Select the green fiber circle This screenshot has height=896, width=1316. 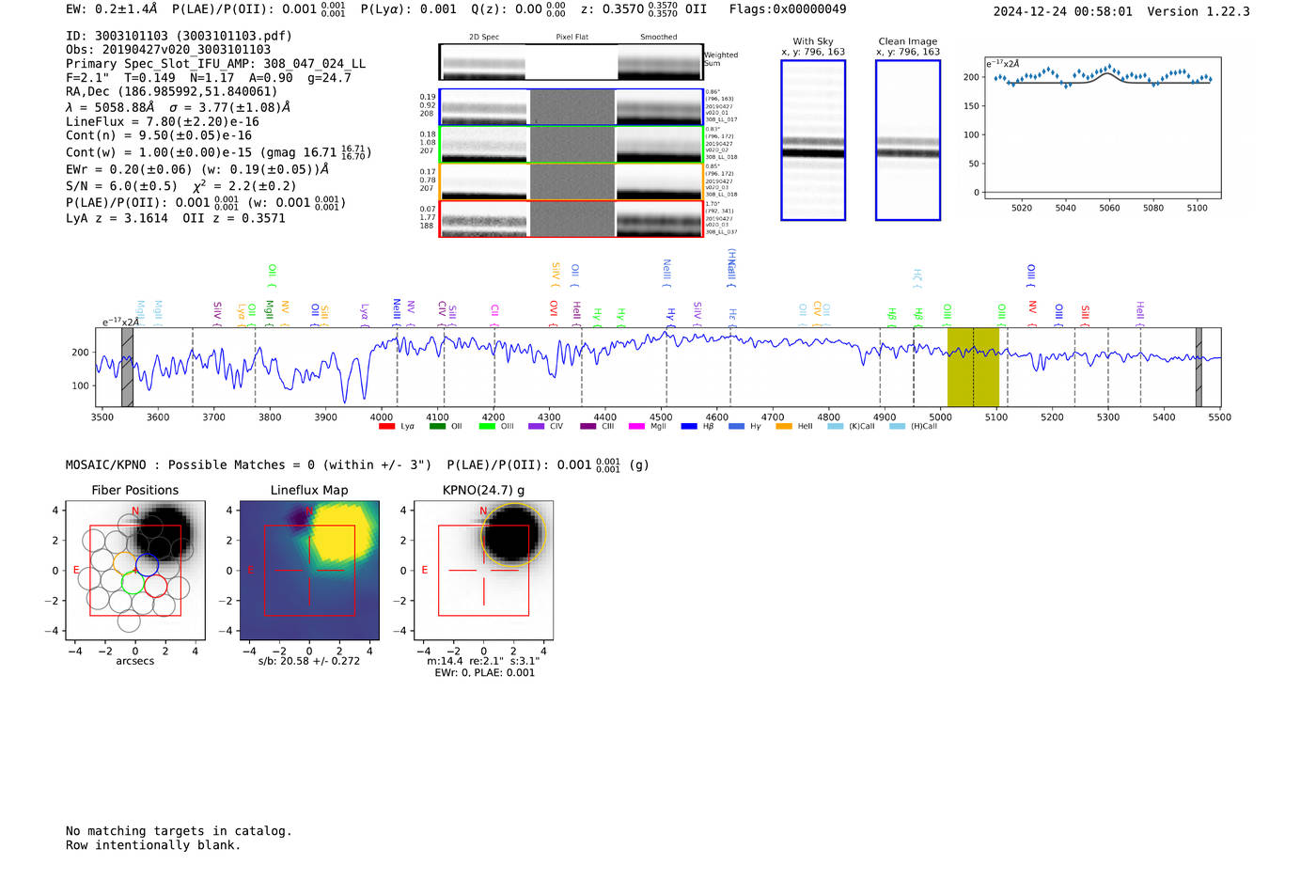coord(133,582)
